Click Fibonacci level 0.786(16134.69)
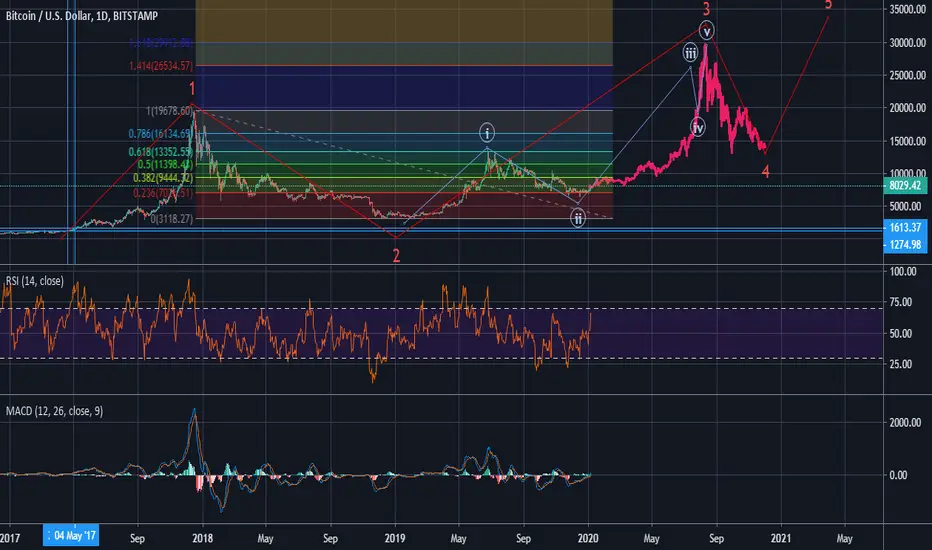 160,134
